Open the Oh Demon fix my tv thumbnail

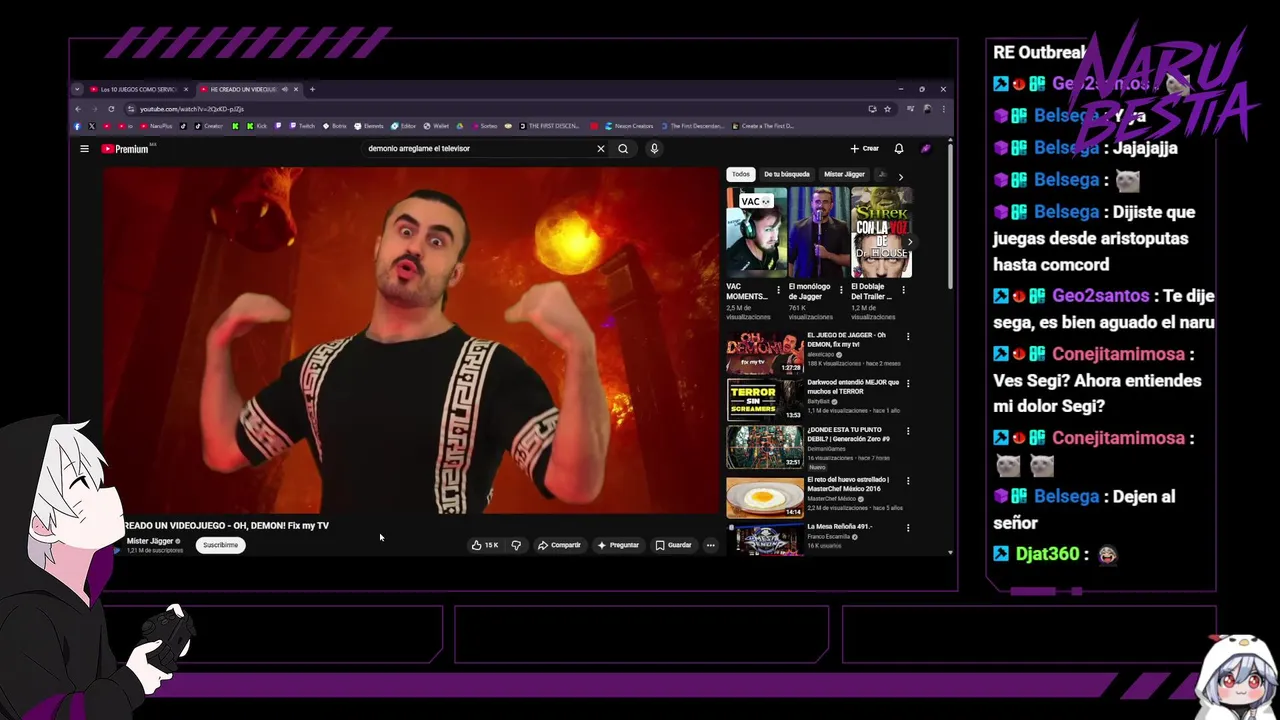click(x=765, y=352)
